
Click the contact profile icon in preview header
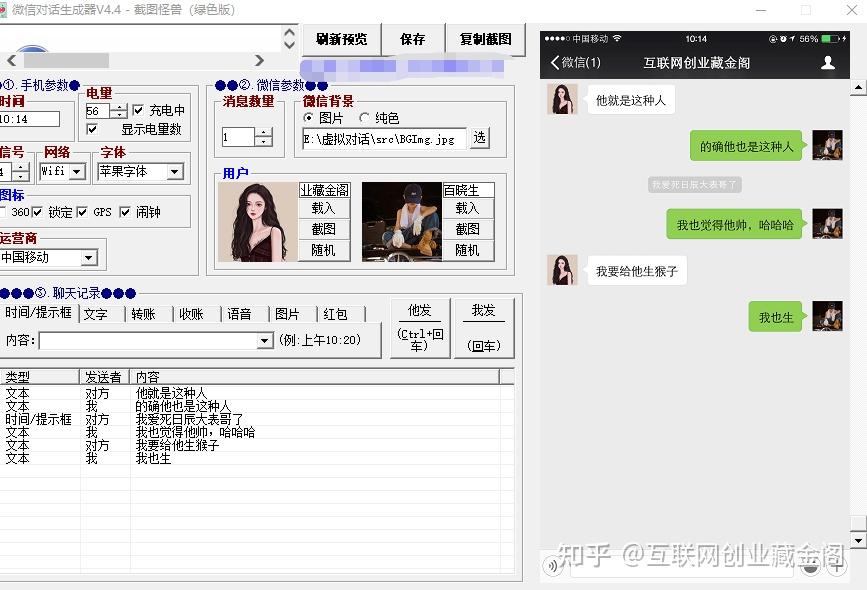[828, 61]
